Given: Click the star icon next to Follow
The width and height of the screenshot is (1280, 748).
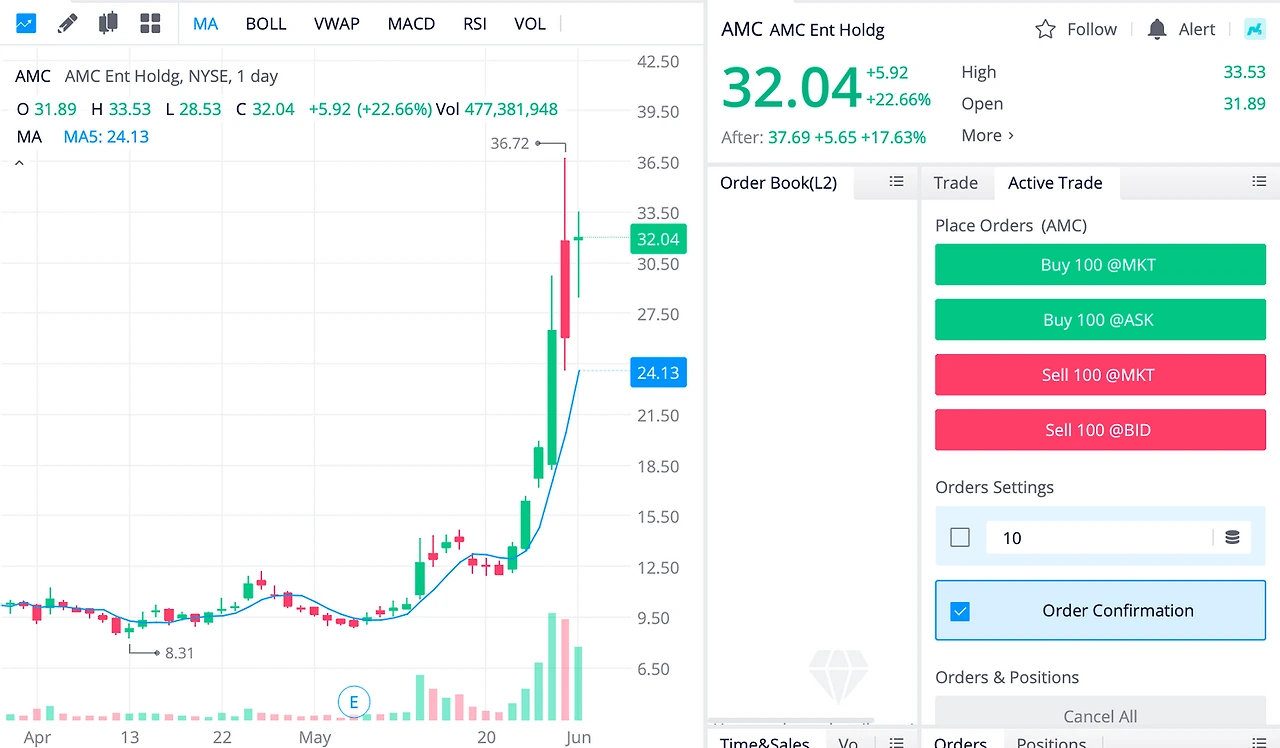Looking at the screenshot, I should coord(1045,30).
